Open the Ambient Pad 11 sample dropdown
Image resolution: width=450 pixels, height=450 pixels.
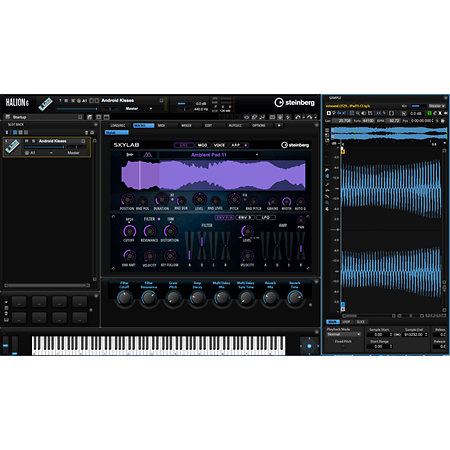point(209,155)
